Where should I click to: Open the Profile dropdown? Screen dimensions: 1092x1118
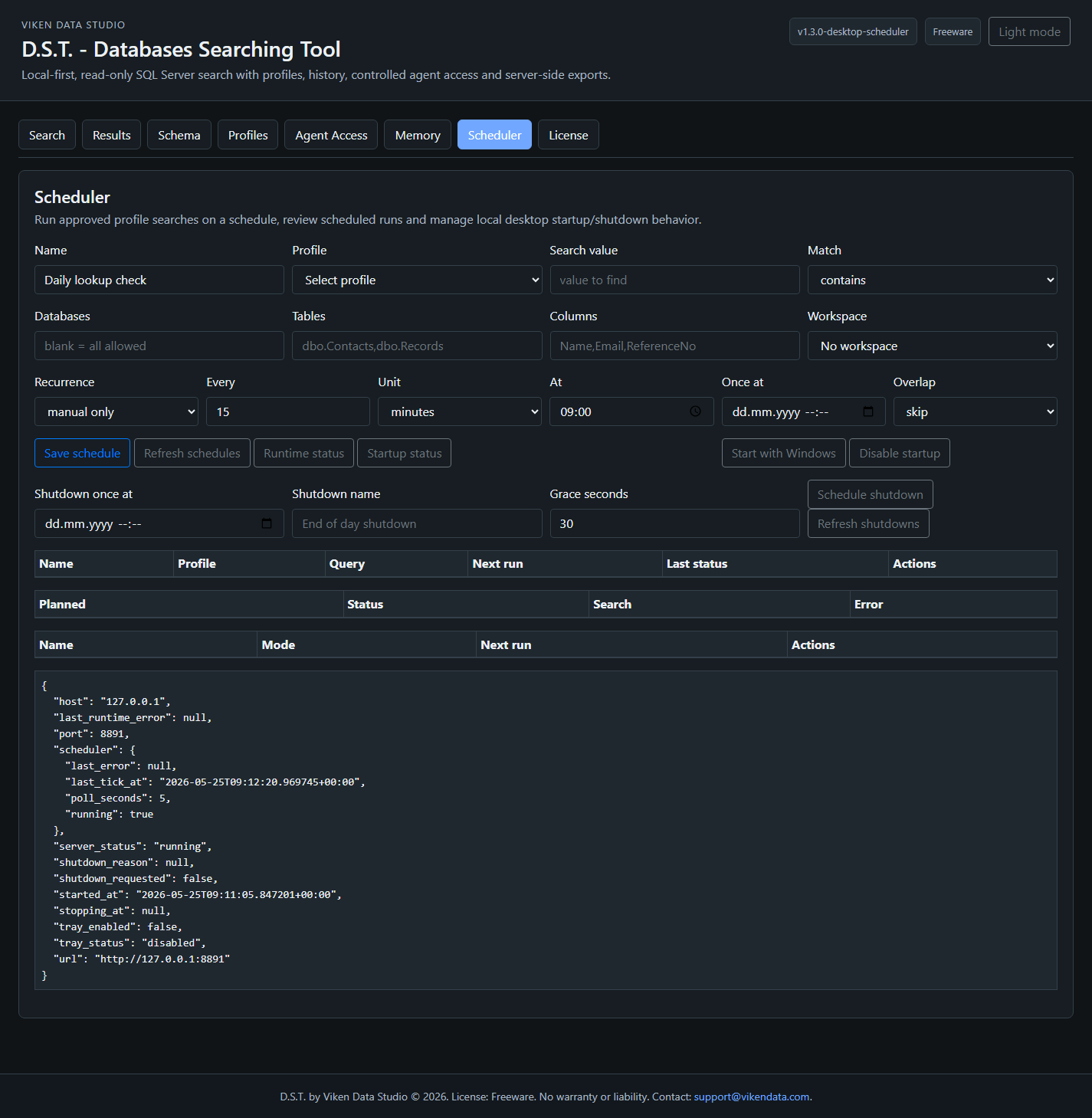point(417,280)
